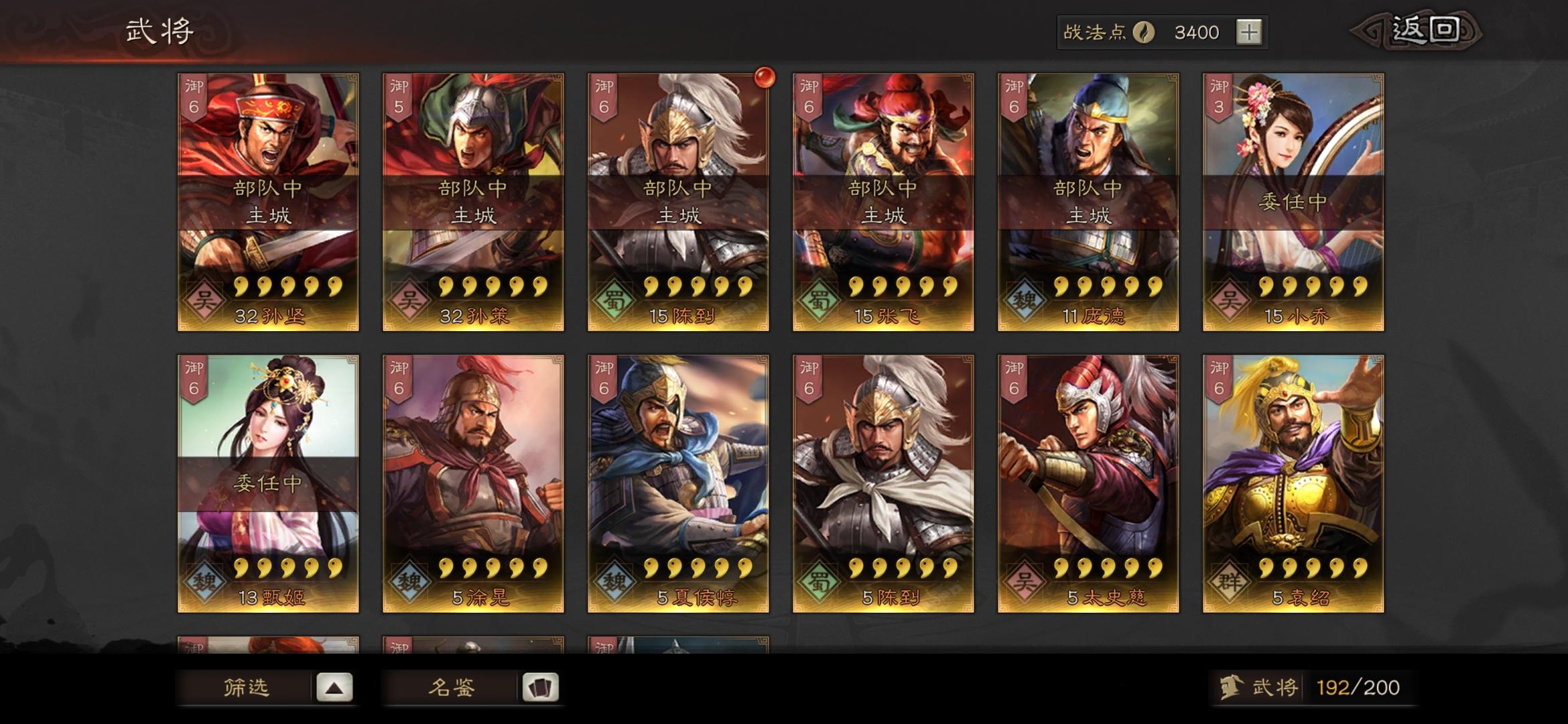
Task: Open the card catalog icon beside 名鉴
Action: pos(541,688)
